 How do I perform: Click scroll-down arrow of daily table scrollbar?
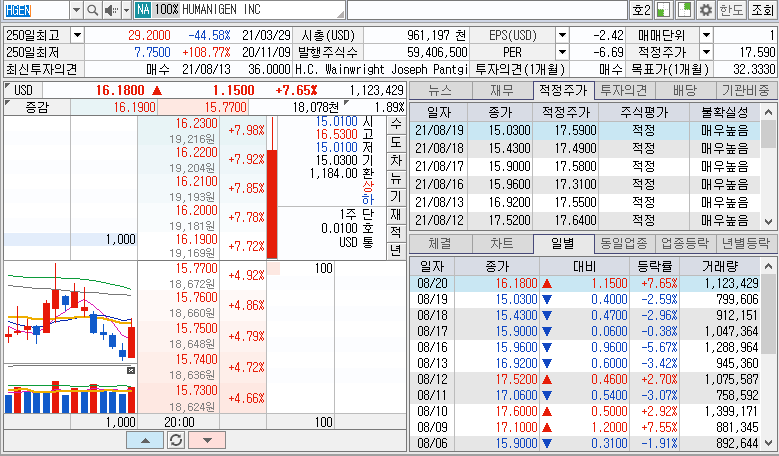[769, 443]
